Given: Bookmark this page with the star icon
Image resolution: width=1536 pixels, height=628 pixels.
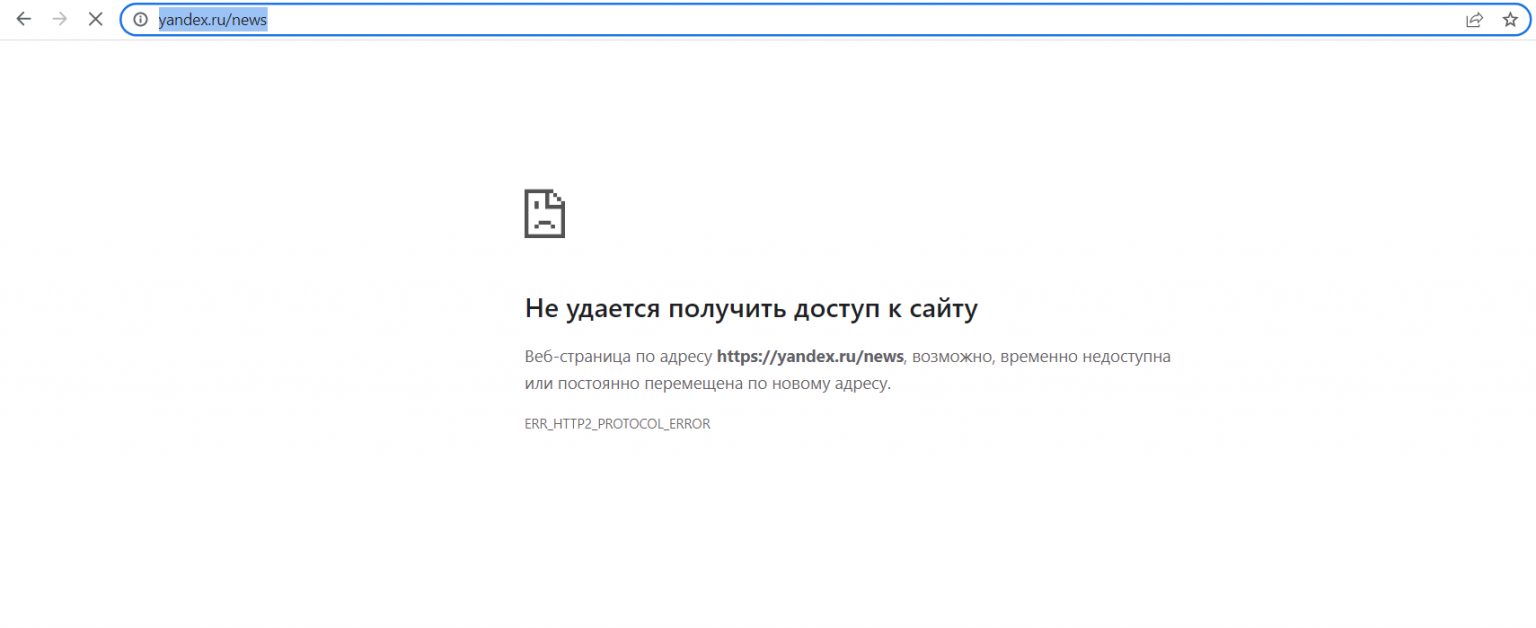Looking at the screenshot, I should click(1510, 19).
